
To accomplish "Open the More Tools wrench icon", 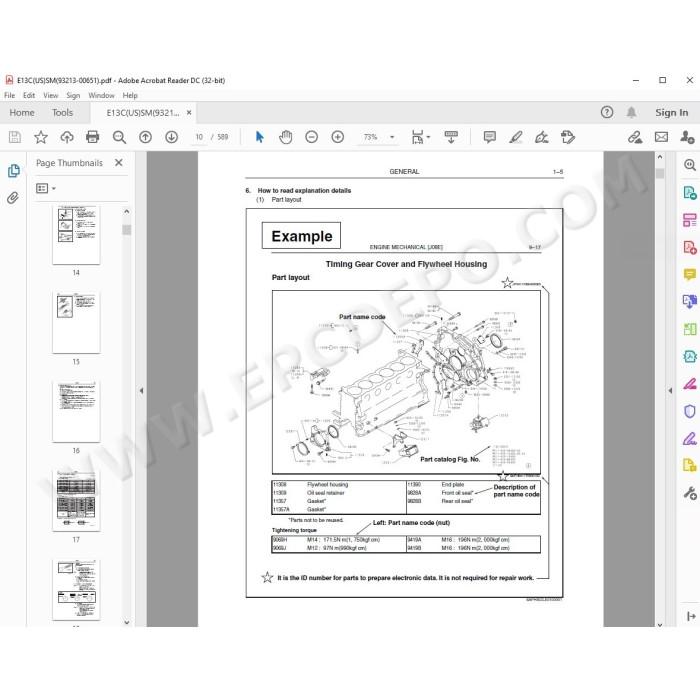I will click(x=690, y=493).
